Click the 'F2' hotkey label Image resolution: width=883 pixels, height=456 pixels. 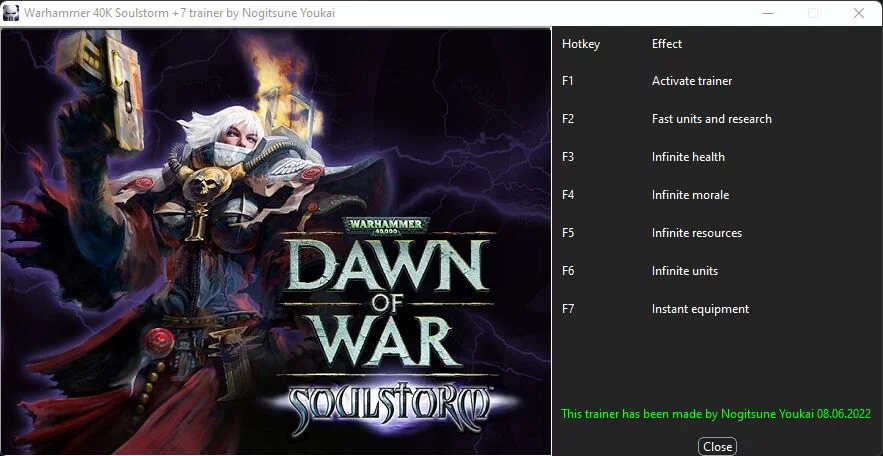click(x=568, y=119)
